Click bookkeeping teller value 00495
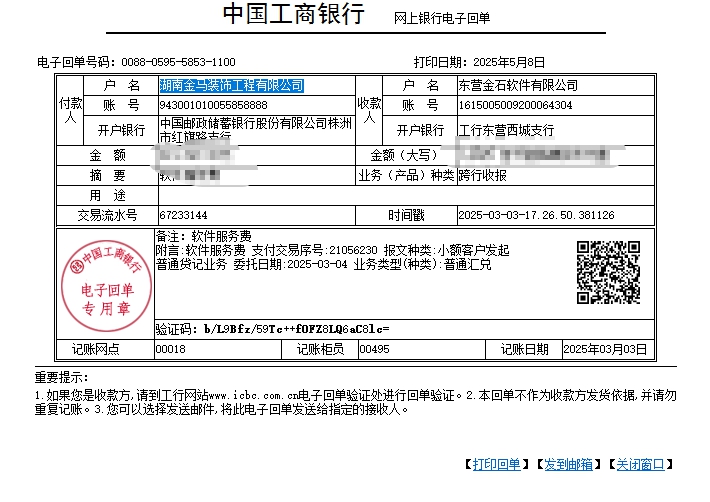 coord(374,349)
